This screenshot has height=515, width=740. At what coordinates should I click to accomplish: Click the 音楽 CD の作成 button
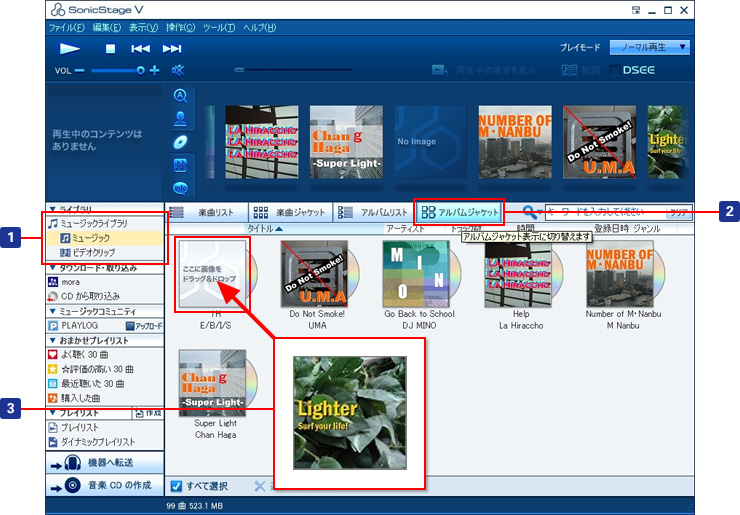(103, 486)
